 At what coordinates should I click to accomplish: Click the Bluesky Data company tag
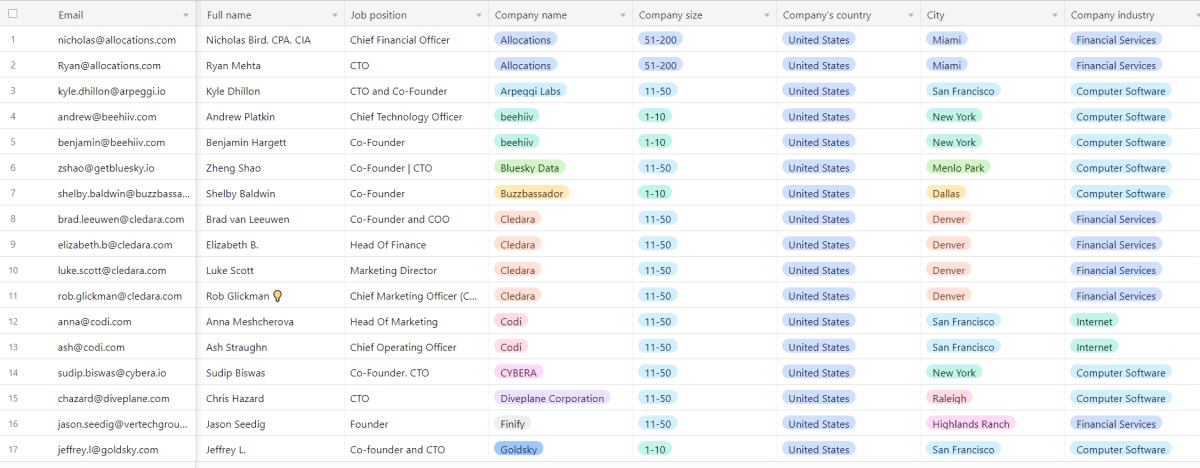(x=530, y=168)
